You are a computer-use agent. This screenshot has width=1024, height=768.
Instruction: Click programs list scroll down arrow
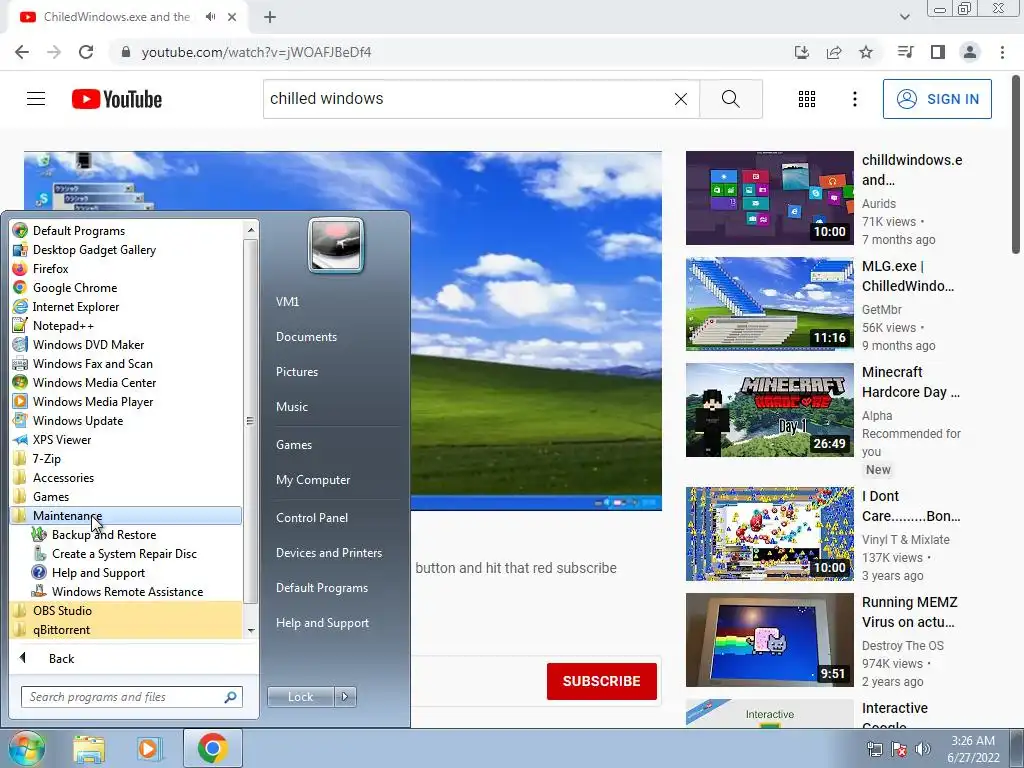click(251, 631)
